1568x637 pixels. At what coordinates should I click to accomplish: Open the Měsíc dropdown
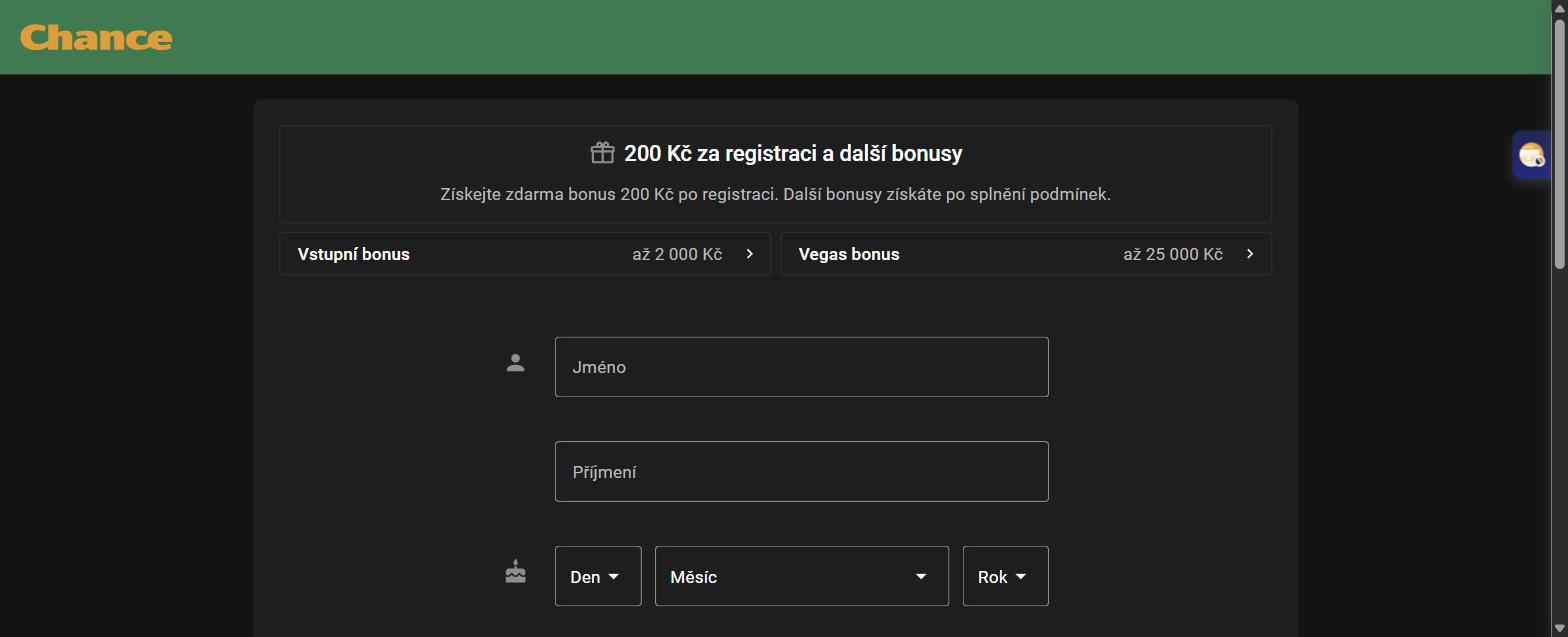click(801, 576)
